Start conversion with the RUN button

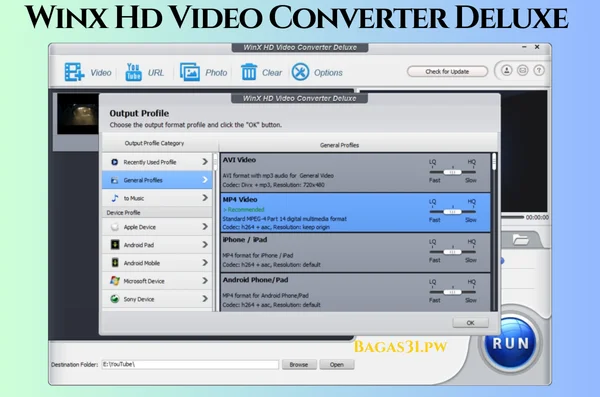(511, 343)
